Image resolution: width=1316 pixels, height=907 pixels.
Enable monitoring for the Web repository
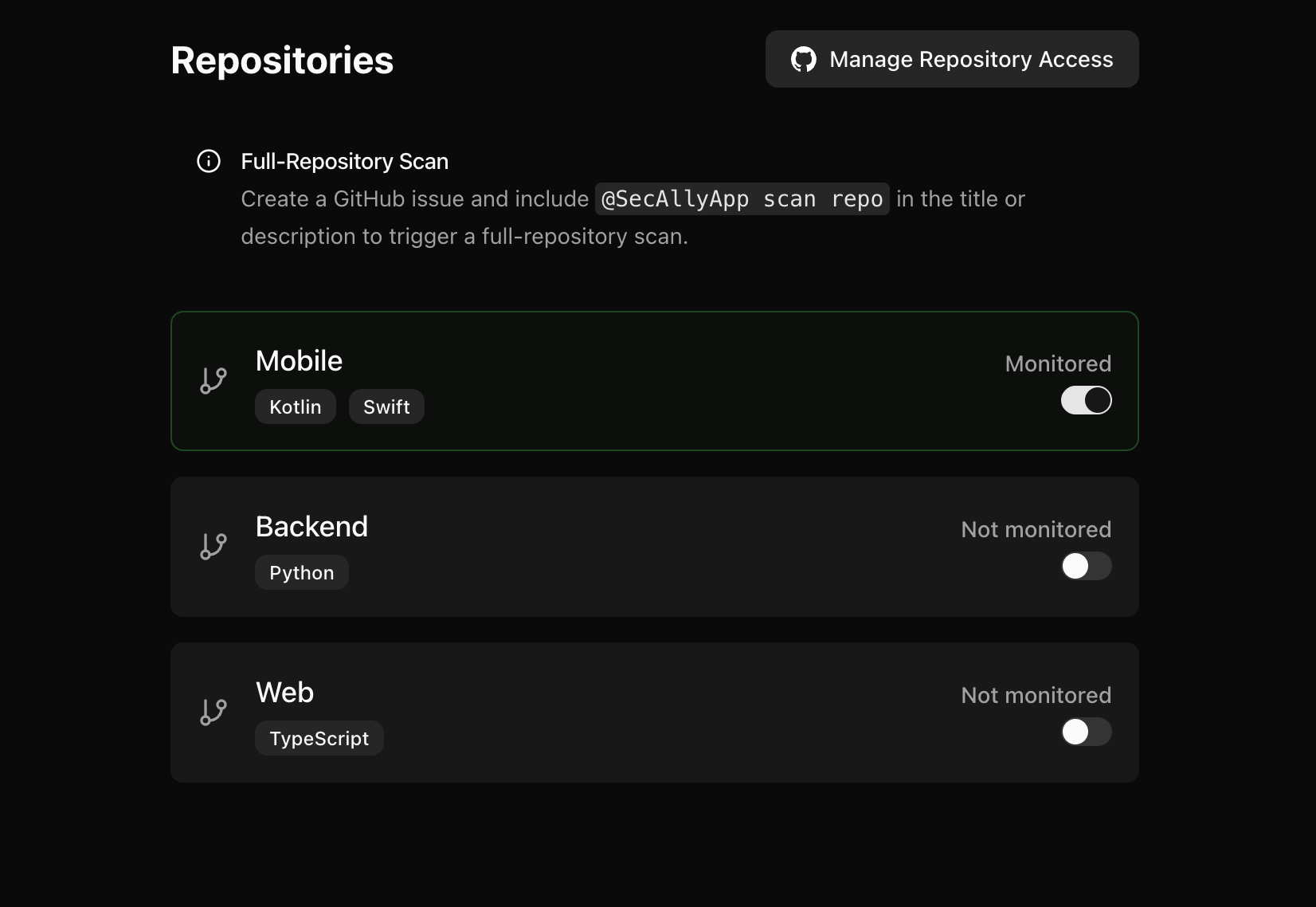pyautogui.click(x=1086, y=732)
